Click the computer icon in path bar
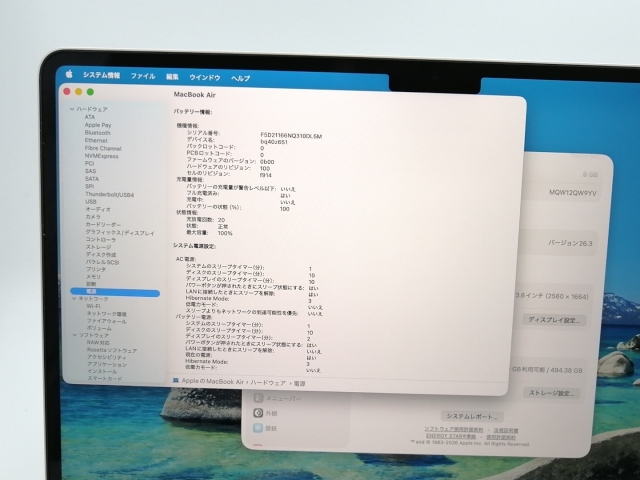The image size is (640, 480). [176, 380]
